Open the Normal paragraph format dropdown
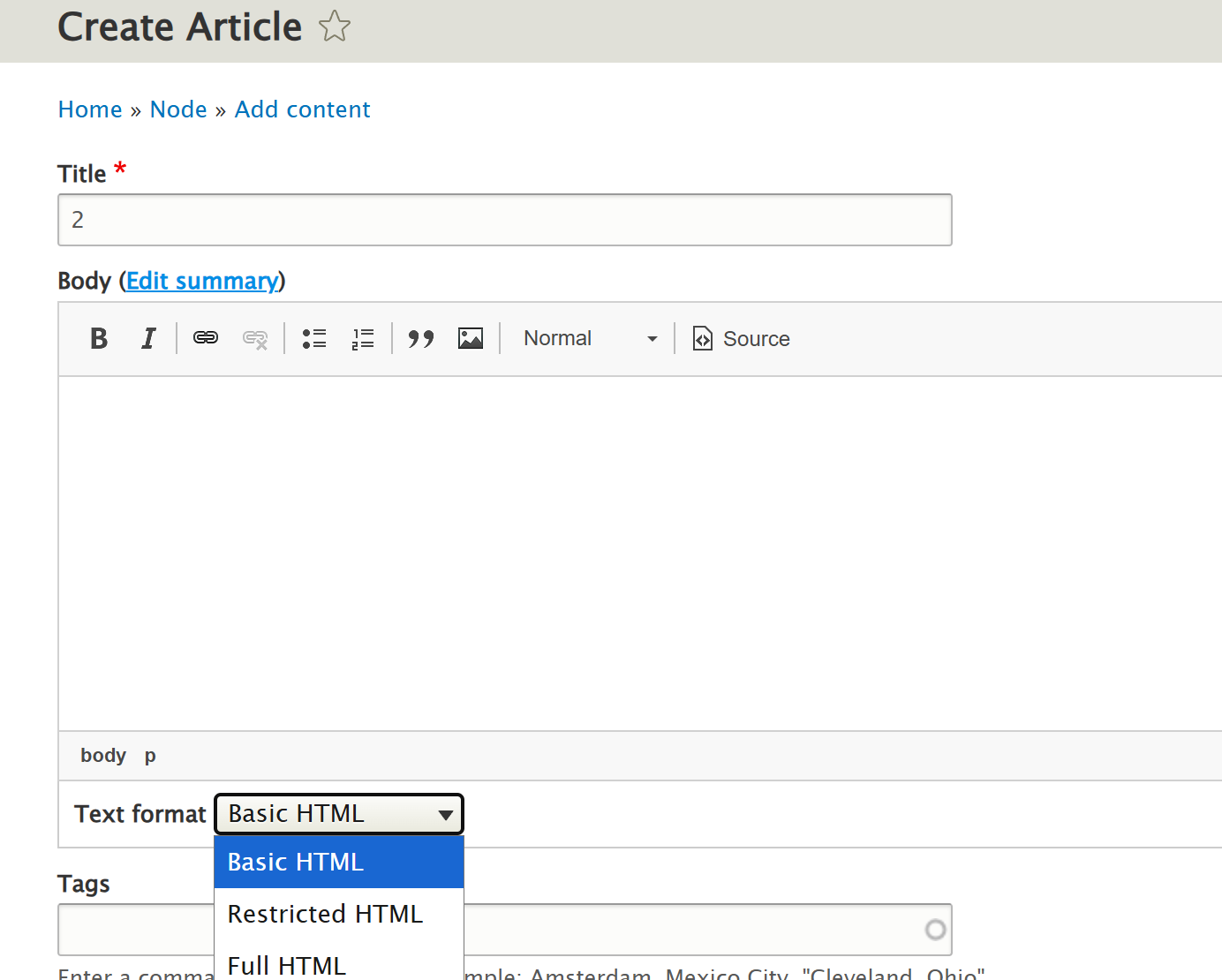This screenshot has height=980, width=1222. 590,338
